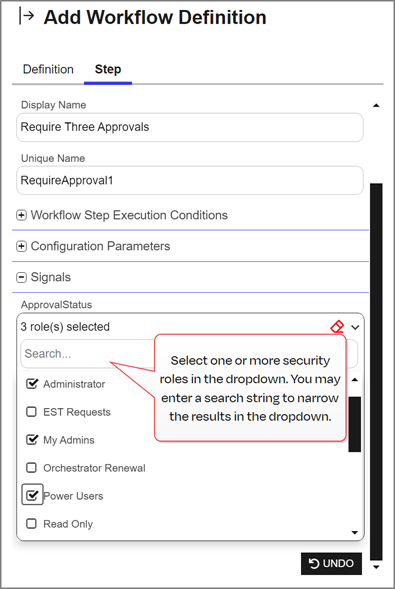The width and height of the screenshot is (395, 589).
Task: Click plus icon beside Configuration Parameters
Action: [21, 246]
